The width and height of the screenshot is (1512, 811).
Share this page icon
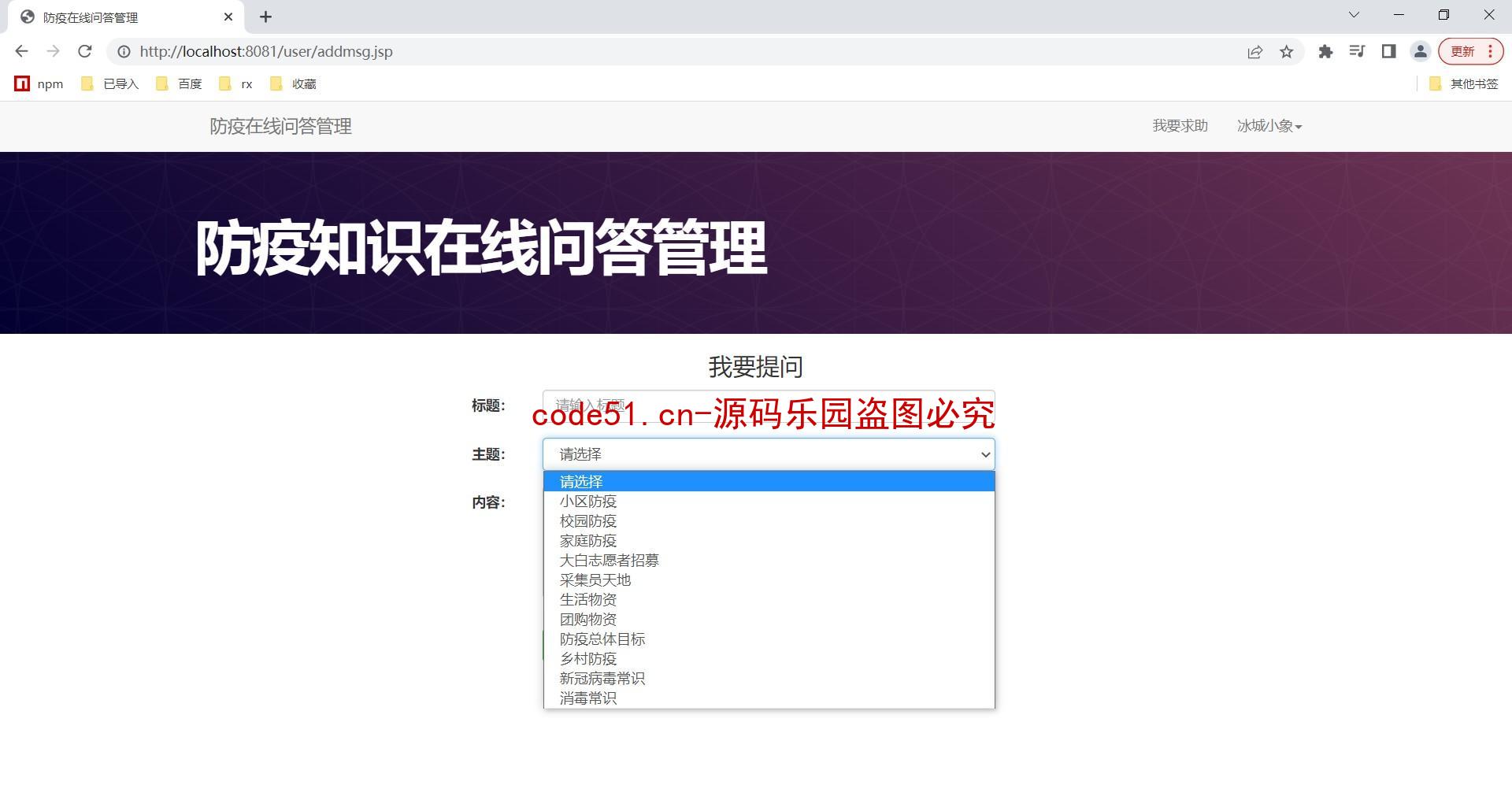[1254, 51]
